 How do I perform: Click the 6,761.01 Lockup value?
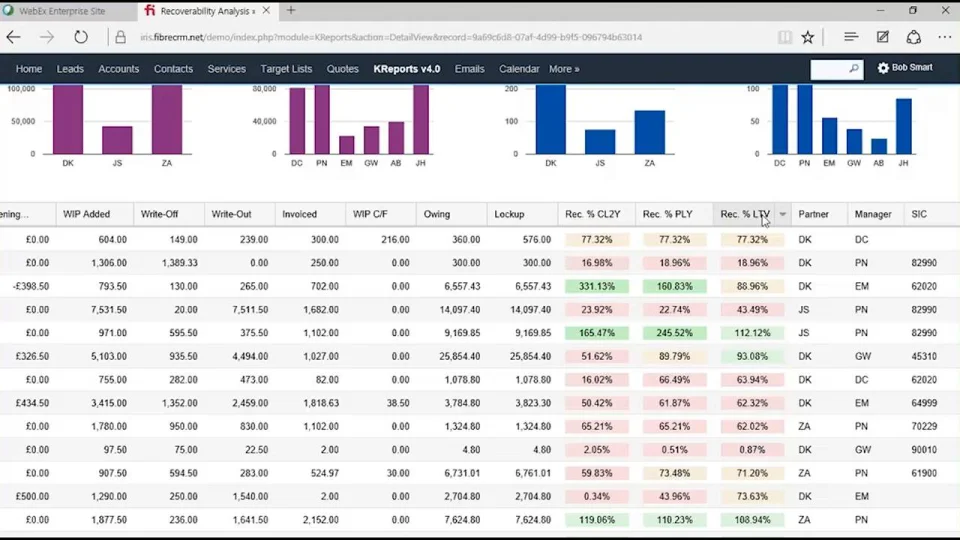tap(533, 473)
